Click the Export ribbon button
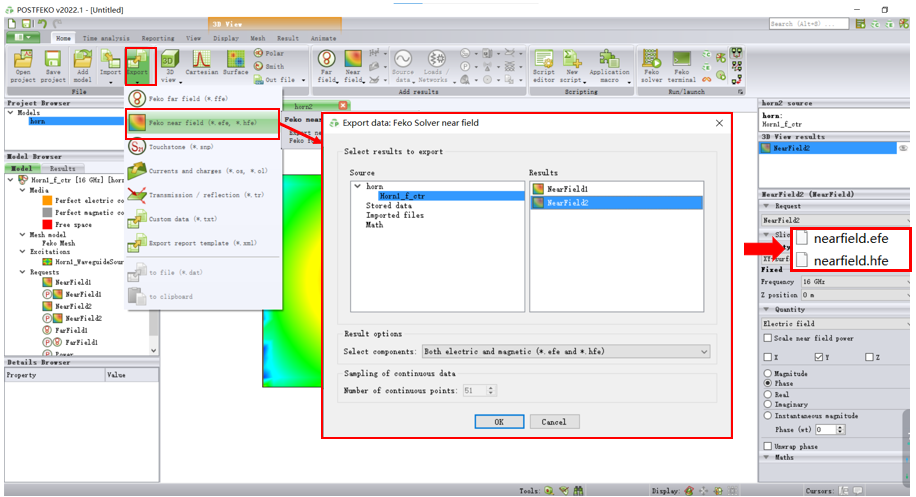The height and width of the screenshot is (497, 916). point(138,66)
